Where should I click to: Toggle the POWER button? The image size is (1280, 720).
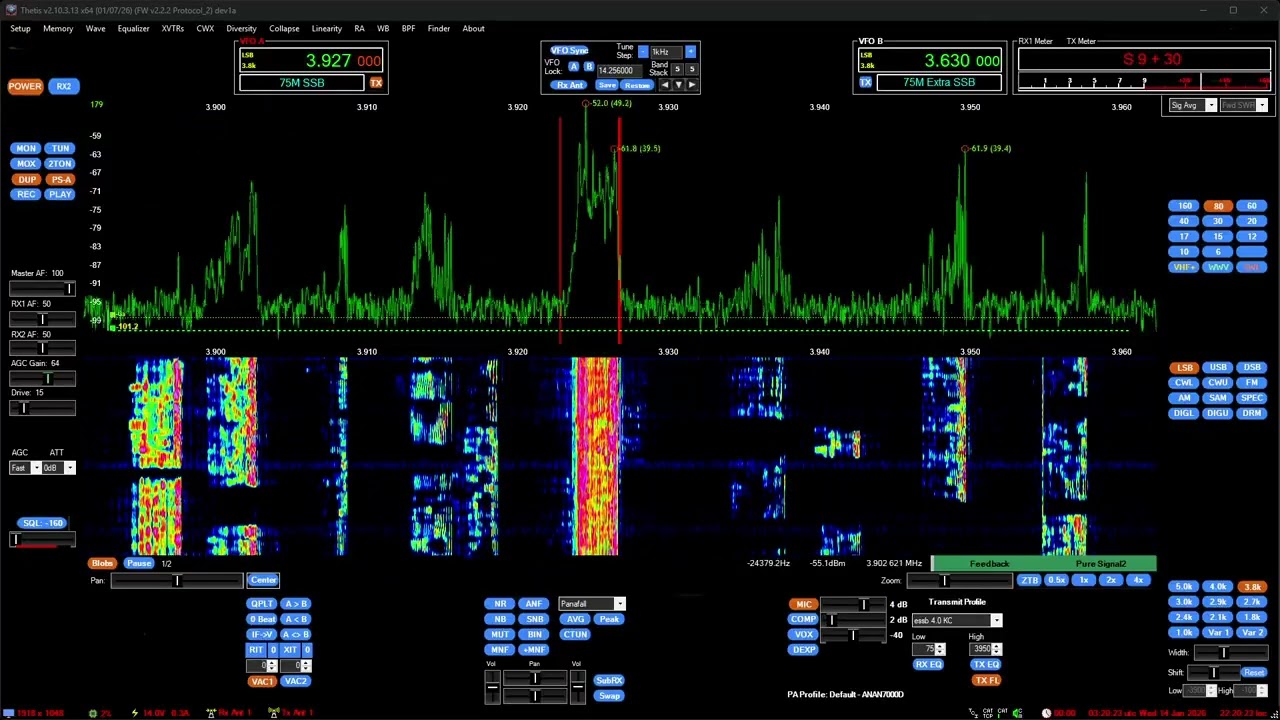tap(25, 86)
